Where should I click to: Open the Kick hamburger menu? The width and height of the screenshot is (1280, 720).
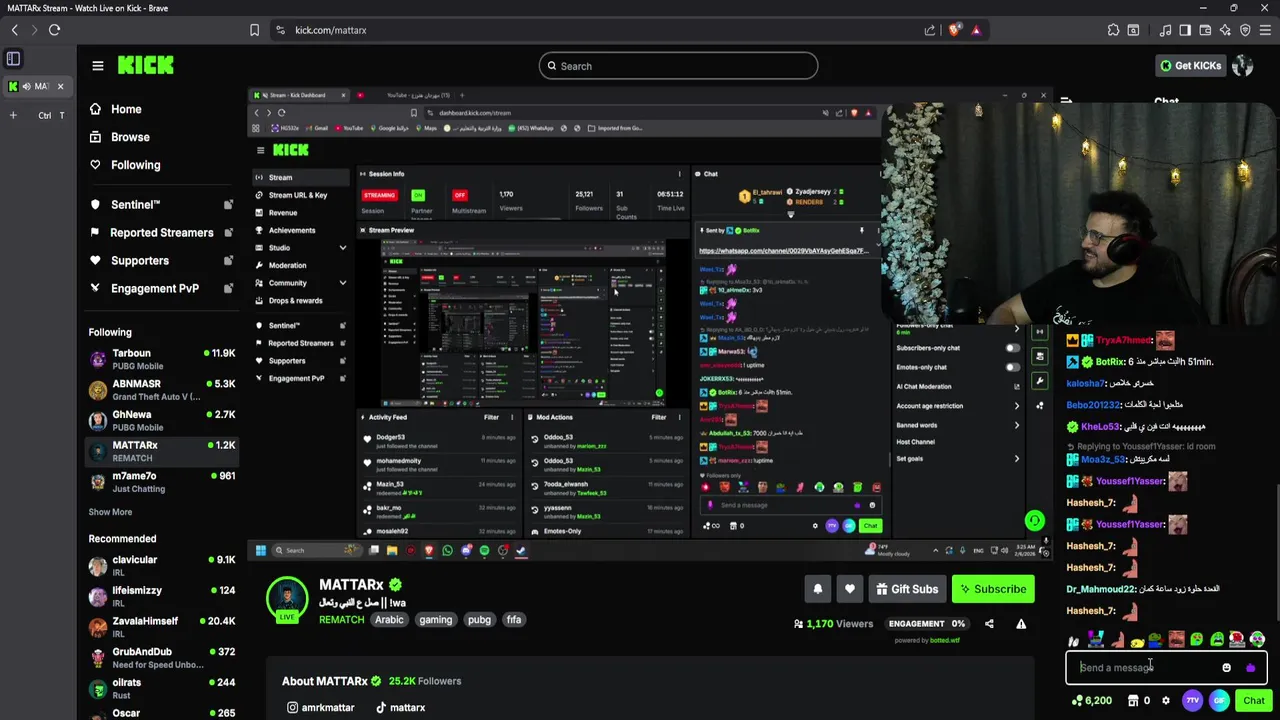pyautogui.click(x=98, y=66)
